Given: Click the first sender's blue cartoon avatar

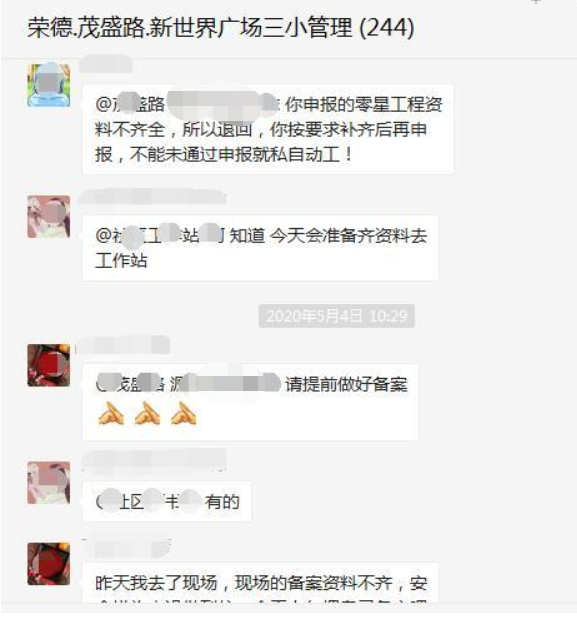Looking at the screenshot, I should tap(49, 85).
